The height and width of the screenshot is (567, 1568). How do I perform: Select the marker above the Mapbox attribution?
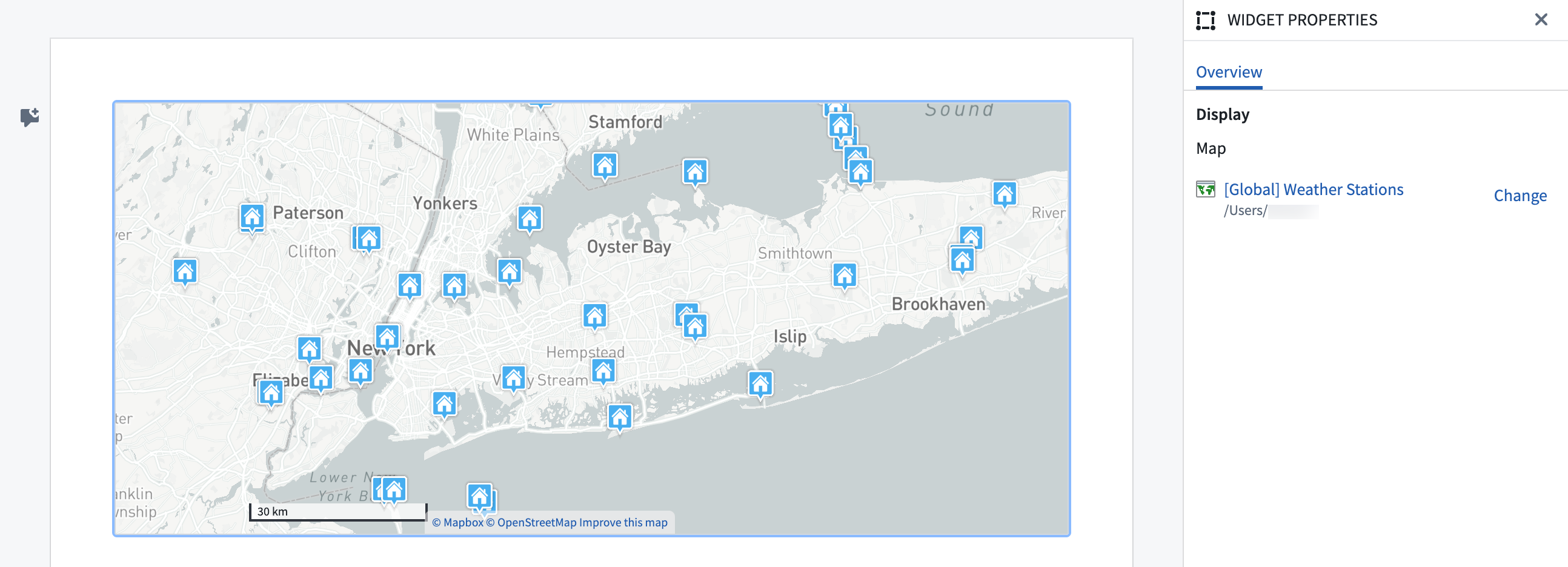tap(479, 497)
